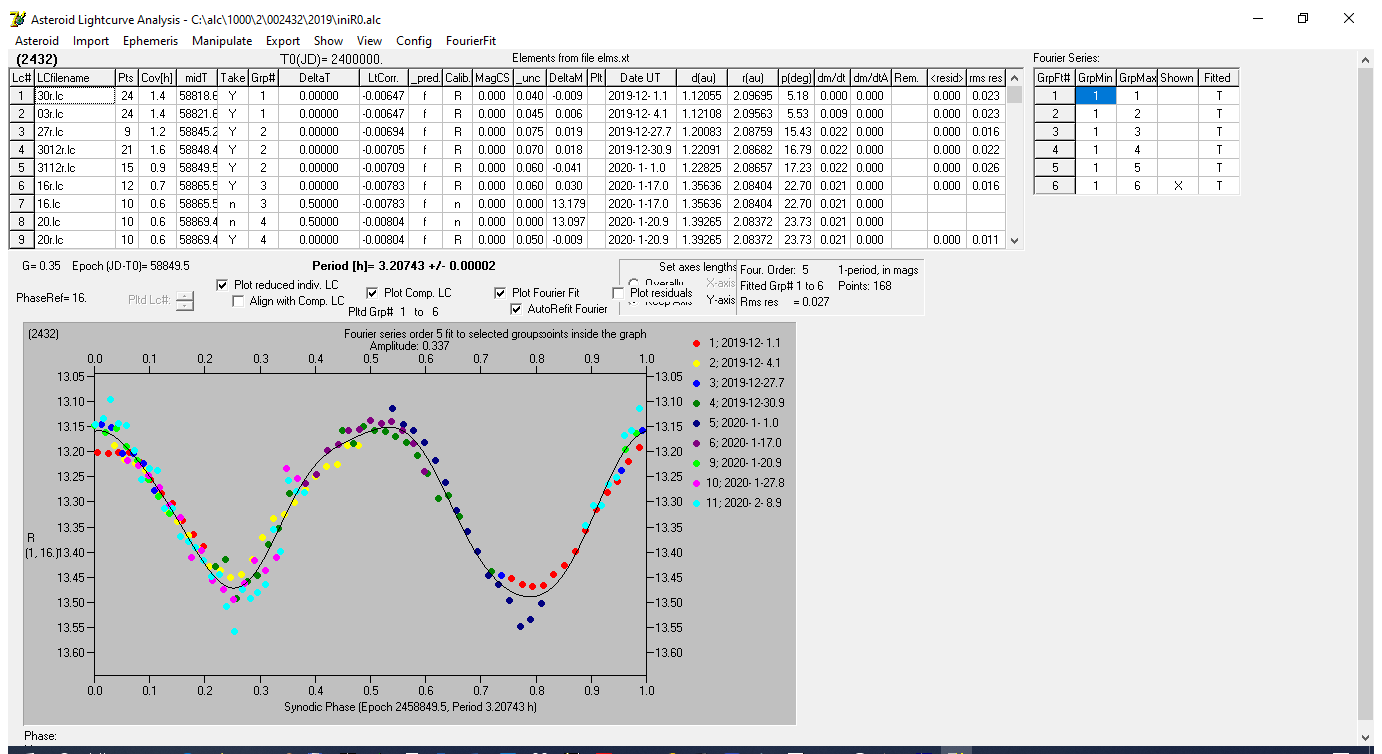Click date cell 2019-12-30.9 in table

coord(640,150)
